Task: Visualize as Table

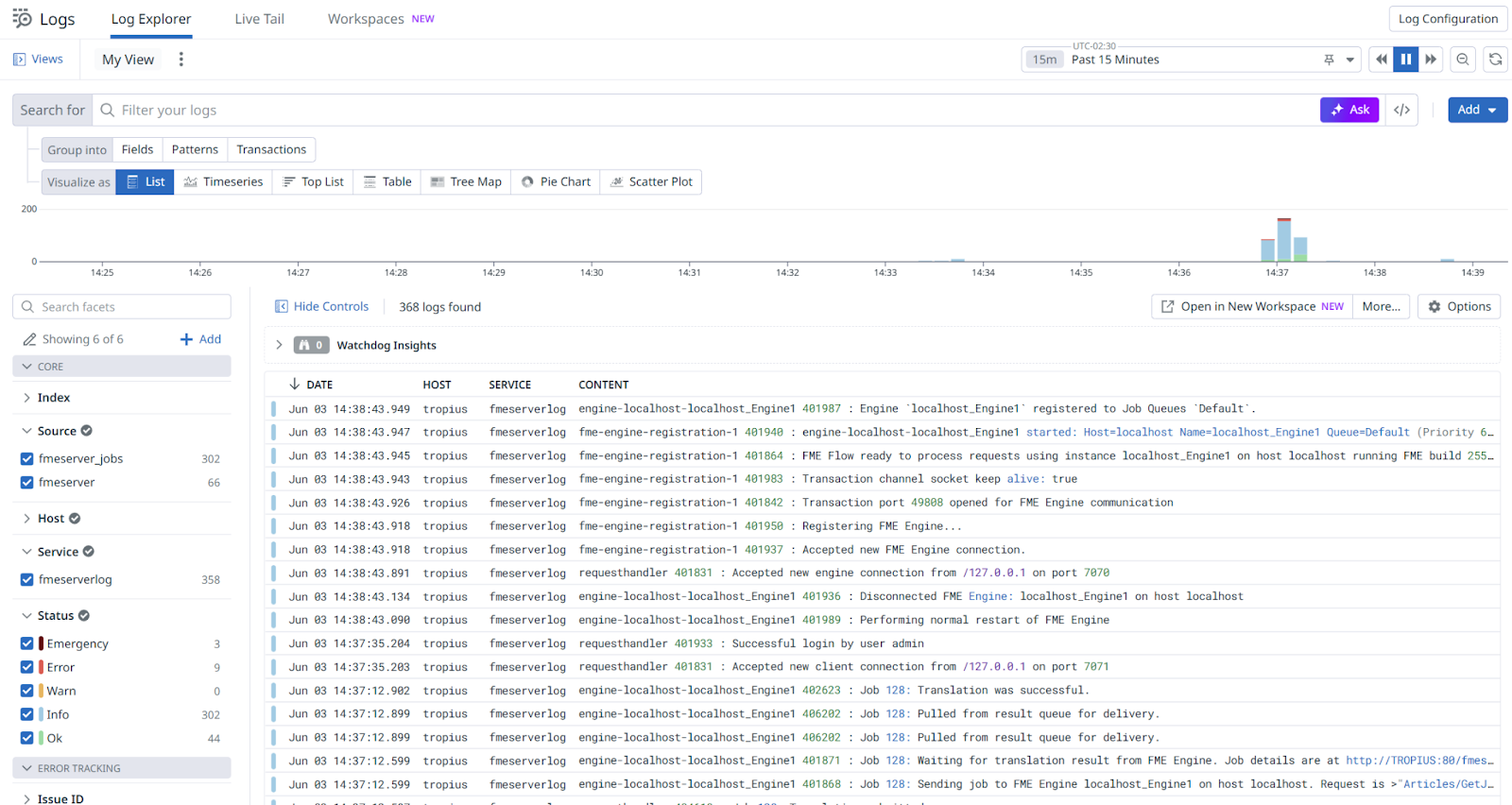Action: click(x=387, y=182)
